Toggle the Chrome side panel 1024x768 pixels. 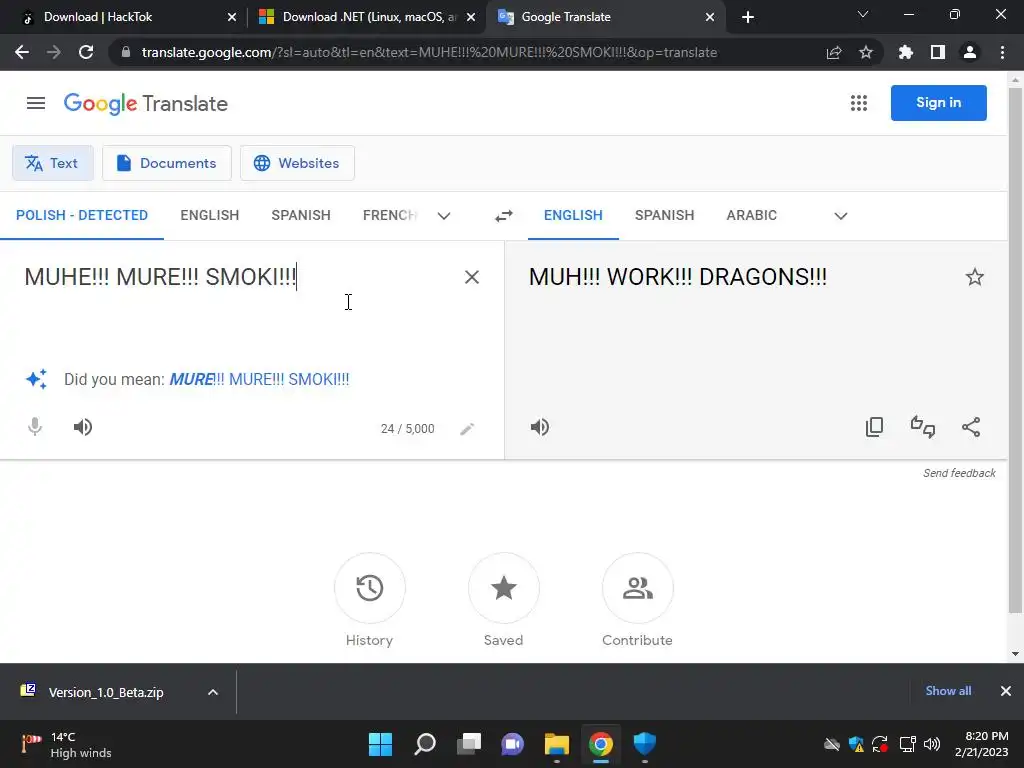(x=938, y=52)
